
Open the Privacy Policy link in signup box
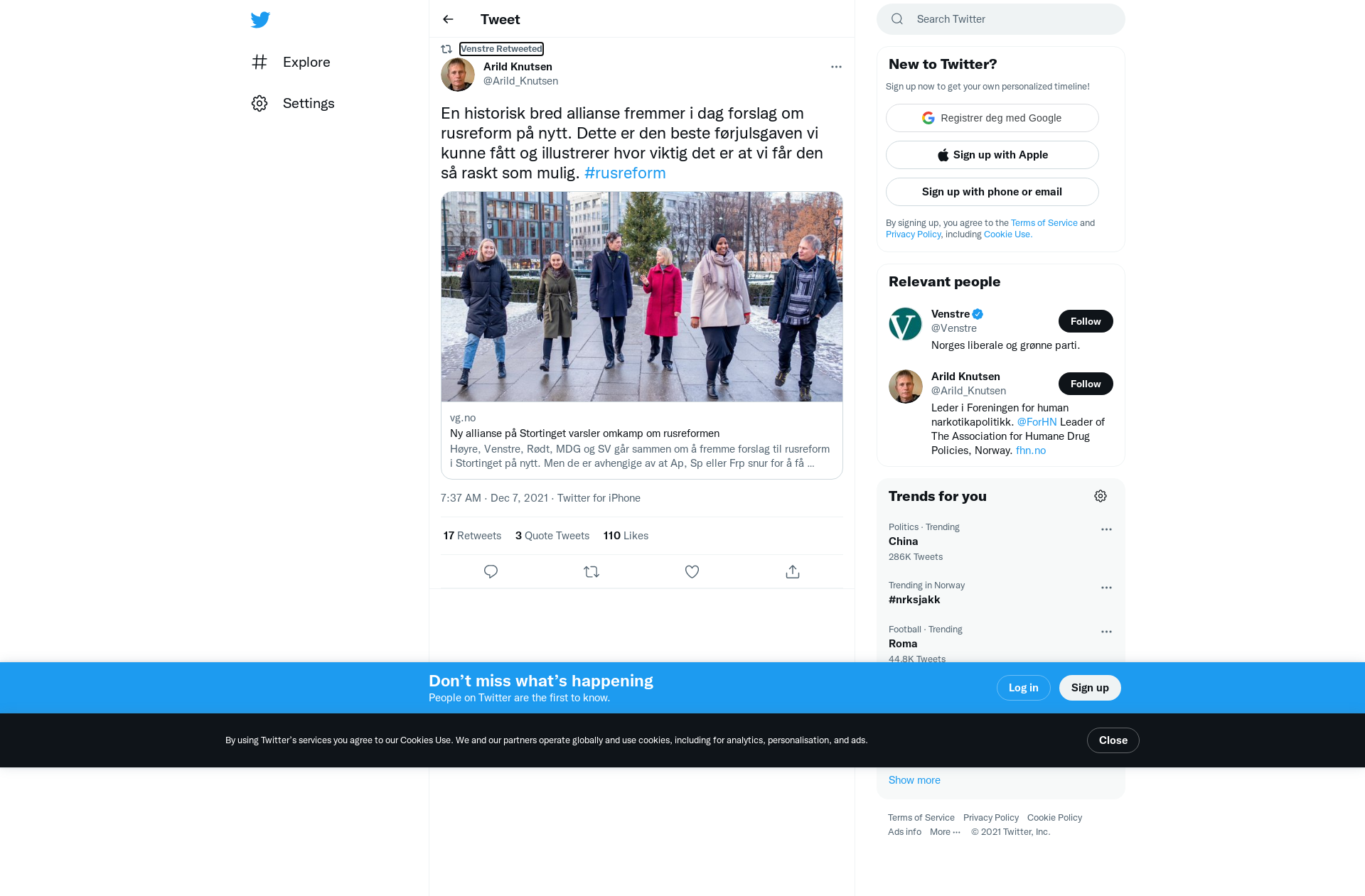coord(913,234)
